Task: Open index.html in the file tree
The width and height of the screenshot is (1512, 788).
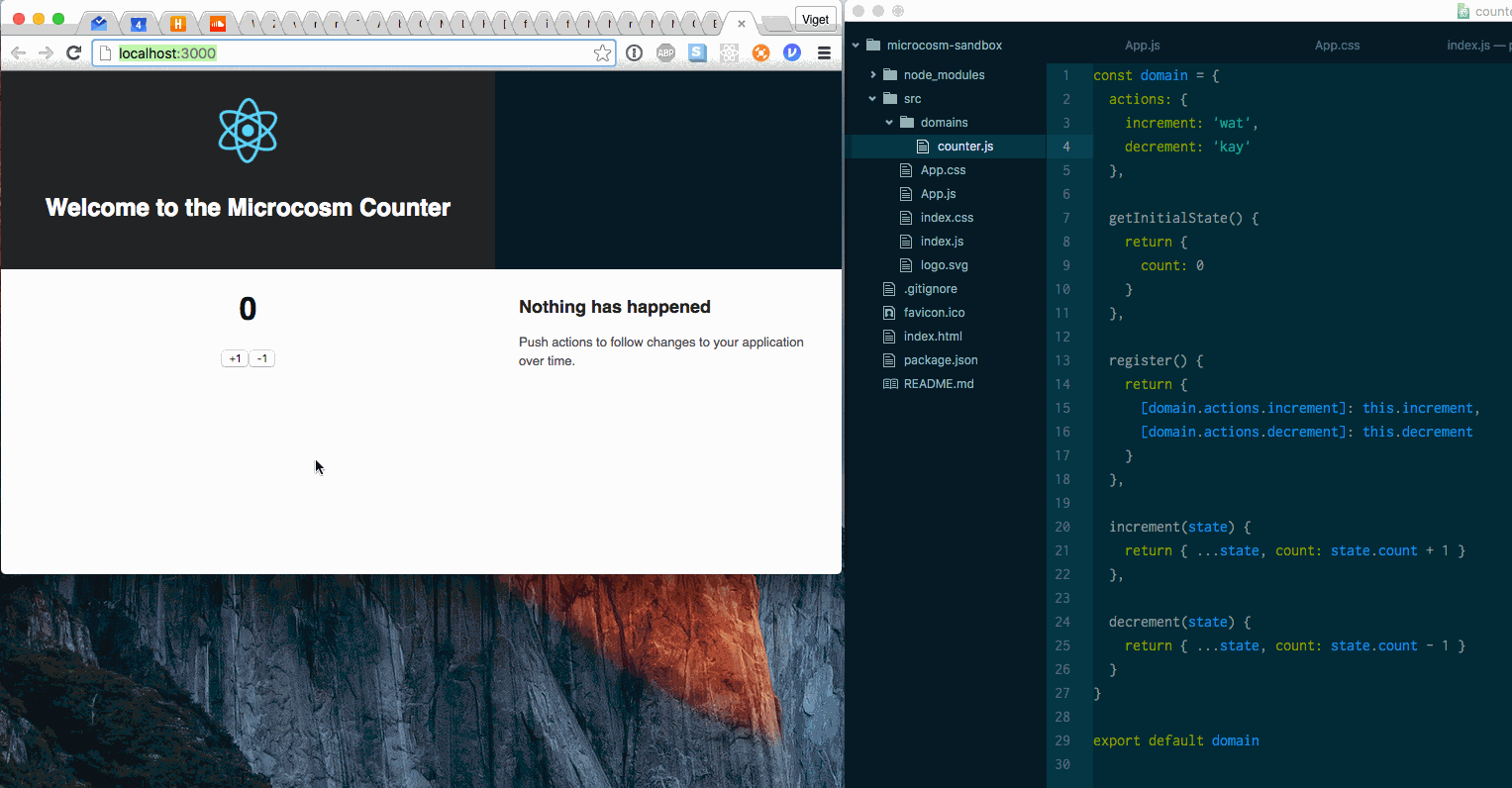Action: 933,337
